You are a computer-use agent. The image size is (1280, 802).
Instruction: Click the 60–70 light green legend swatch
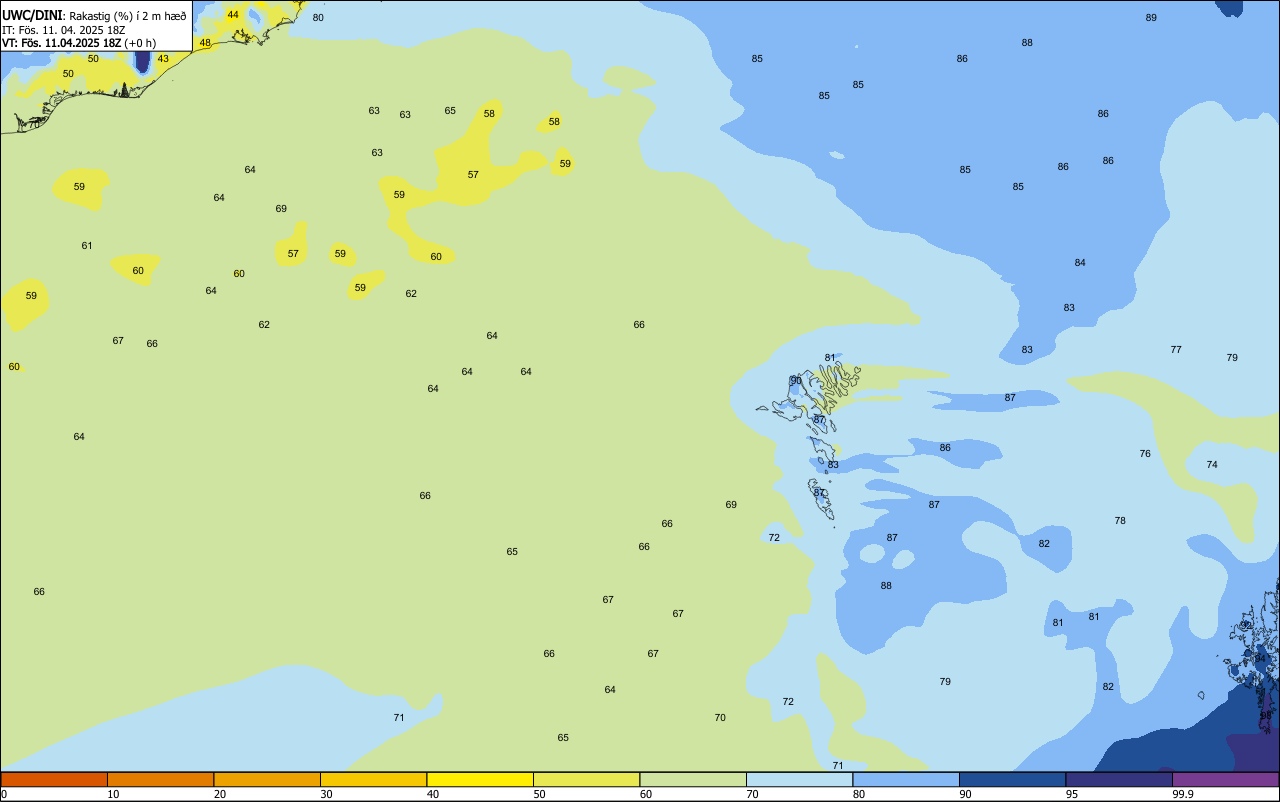693,779
